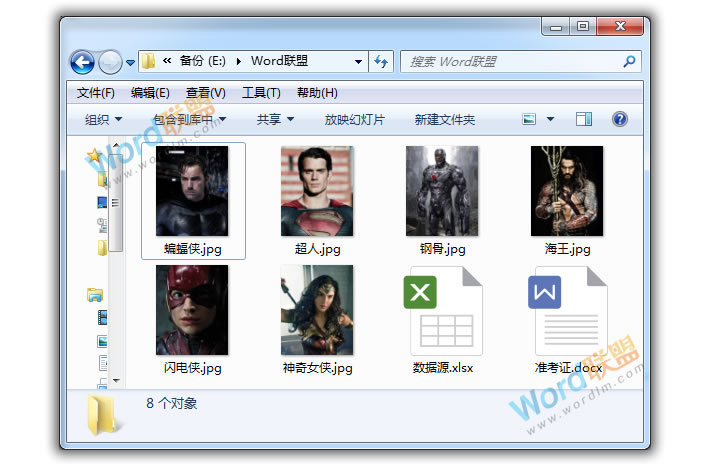Screen dimensions: 710x470
Task: Open the address bar history dropdown
Action: point(359,62)
